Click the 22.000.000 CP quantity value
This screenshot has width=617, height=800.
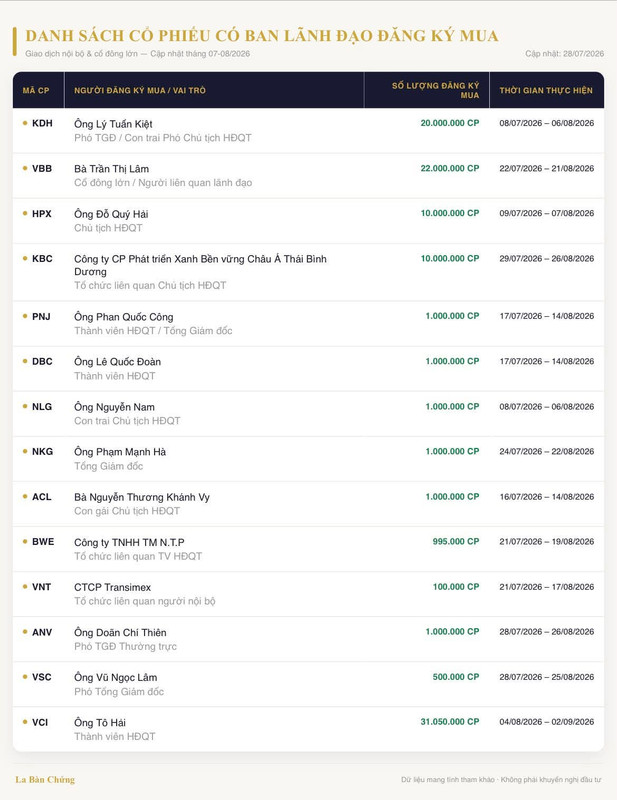(450, 168)
